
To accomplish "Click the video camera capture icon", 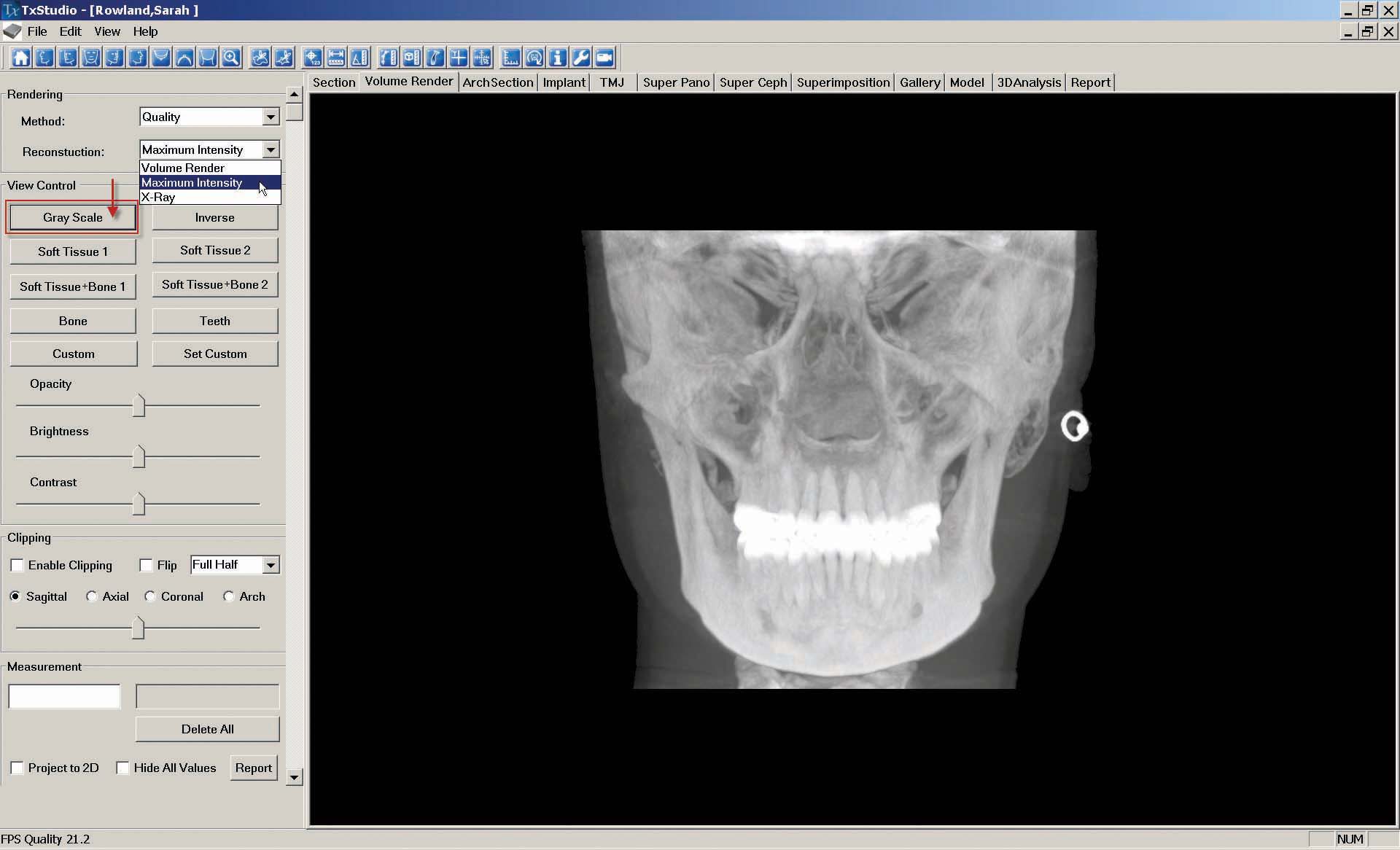I will 604,58.
